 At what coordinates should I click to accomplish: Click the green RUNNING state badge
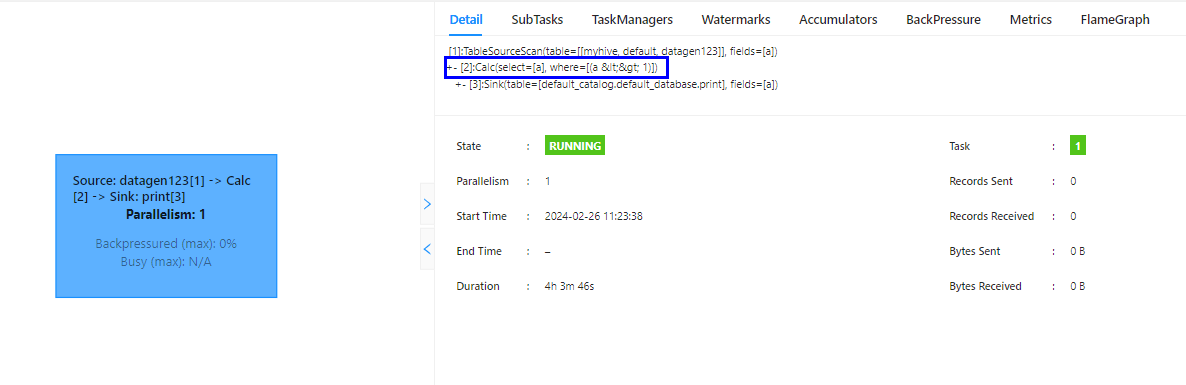[575, 146]
